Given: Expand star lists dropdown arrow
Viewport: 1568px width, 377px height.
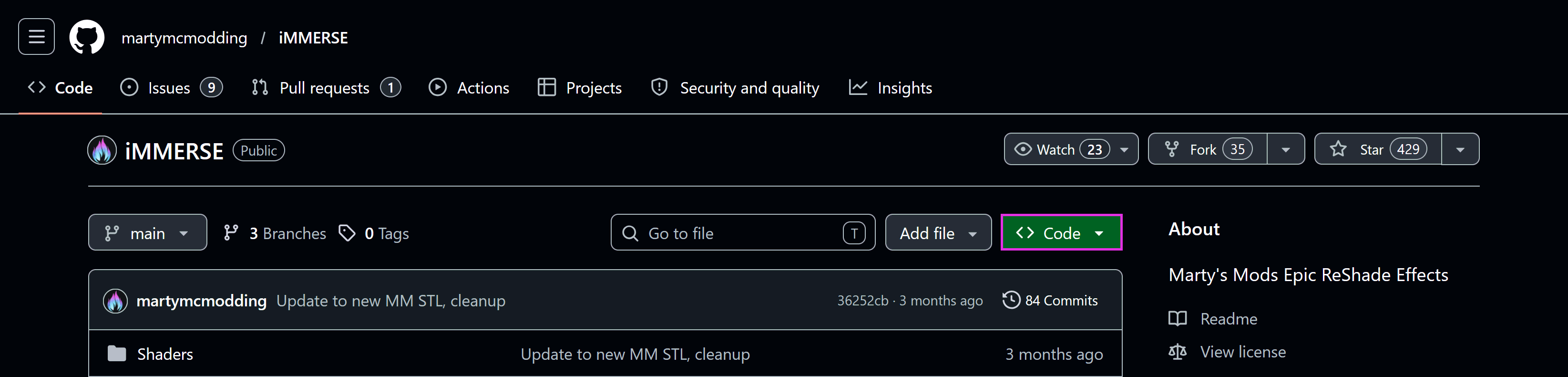Looking at the screenshot, I should pyautogui.click(x=1460, y=149).
